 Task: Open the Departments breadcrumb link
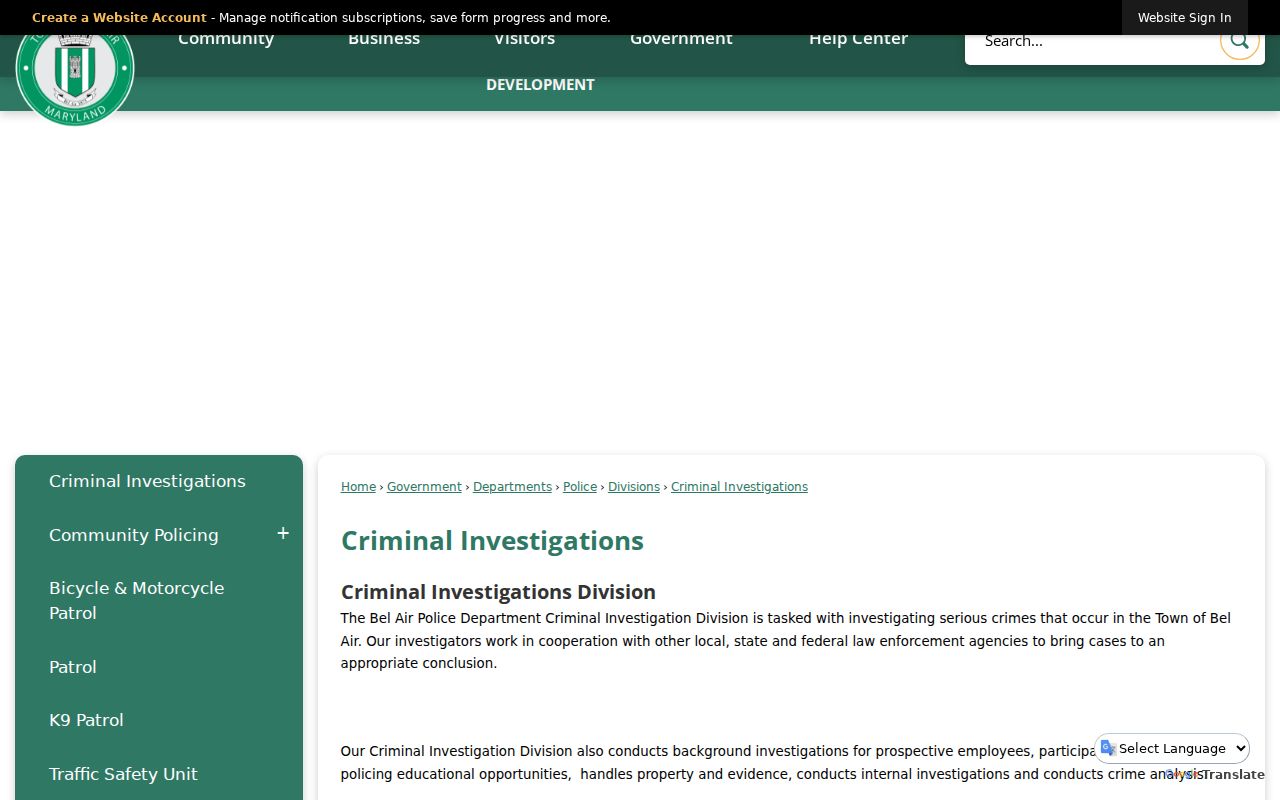tap(512, 487)
